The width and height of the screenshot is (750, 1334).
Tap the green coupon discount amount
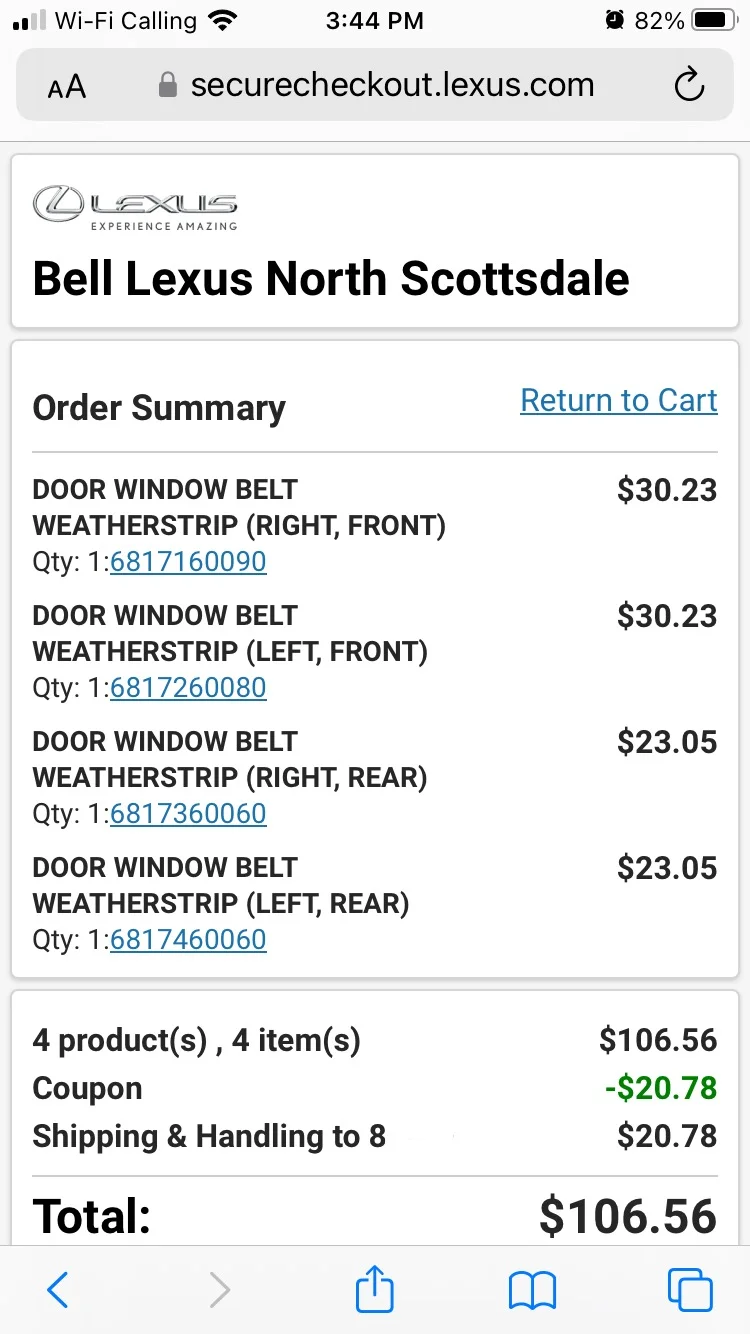point(661,1088)
